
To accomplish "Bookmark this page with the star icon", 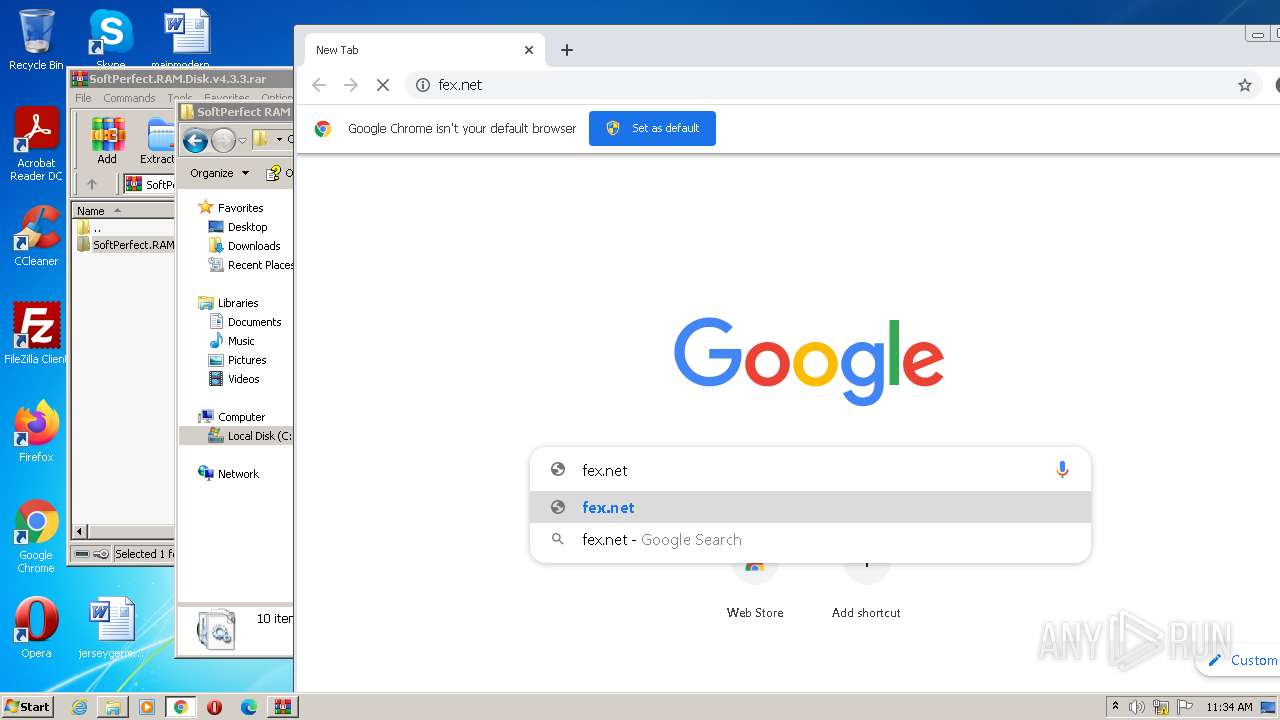I will [1245, 86].
